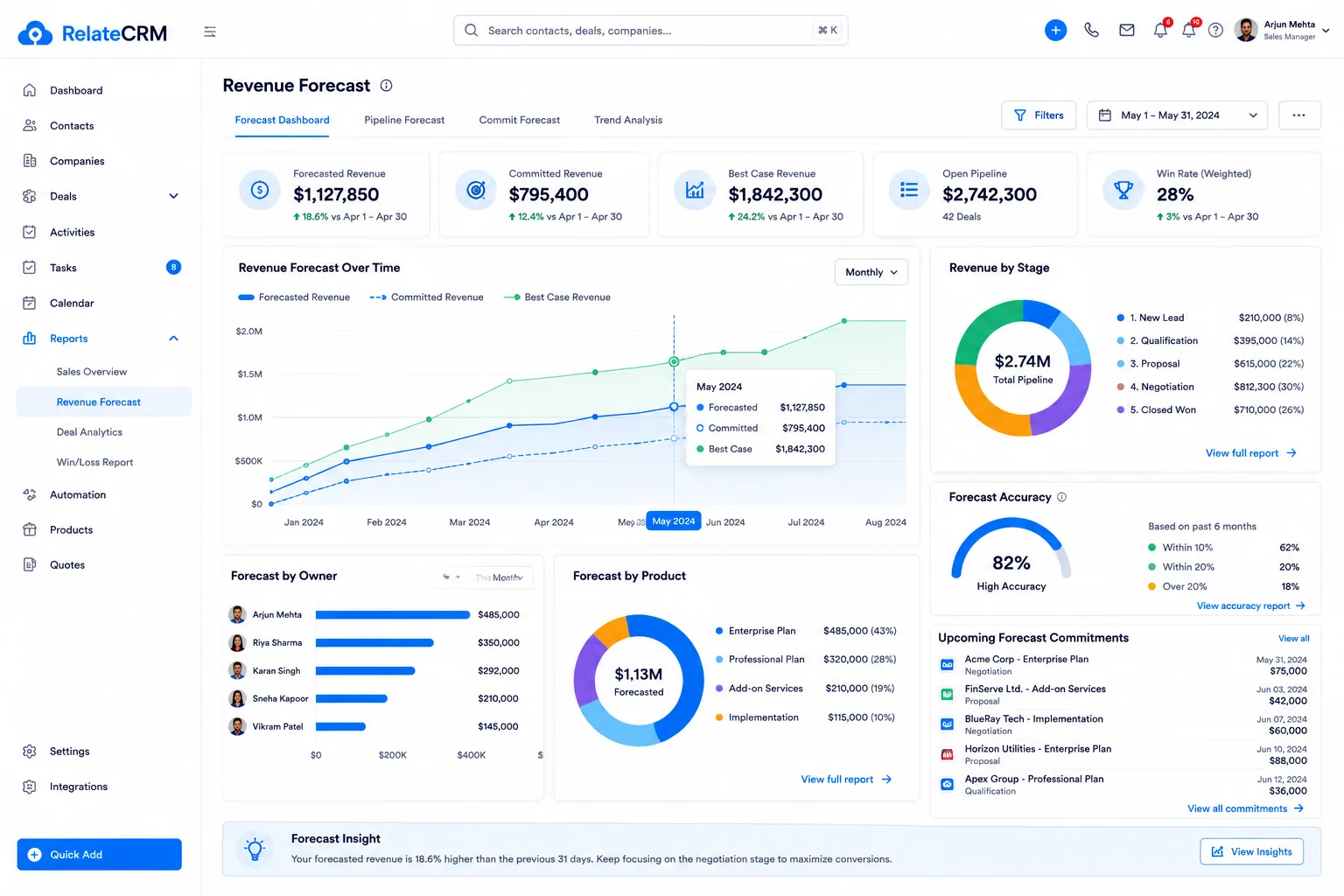The height and width of the screenshot is (896, 1344).
Task: Select the Revenue Forecast sidebar item
Action: pyautogui.click(x=103, y=402)
